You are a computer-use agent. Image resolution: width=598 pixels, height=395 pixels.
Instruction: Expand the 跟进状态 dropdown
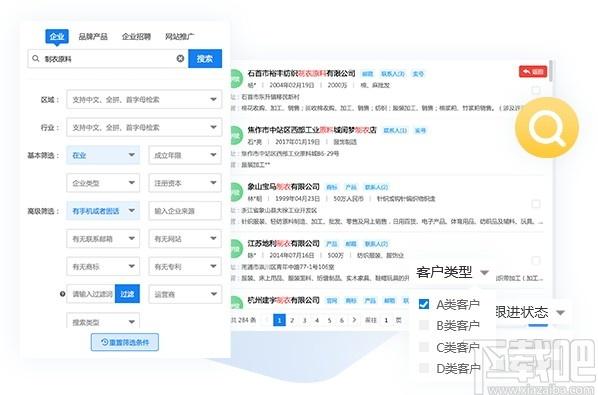[x=530, y=312]
